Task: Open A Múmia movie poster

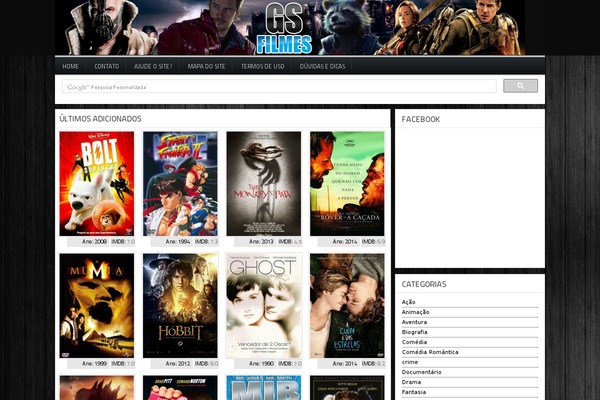Action: coord(97,305)
